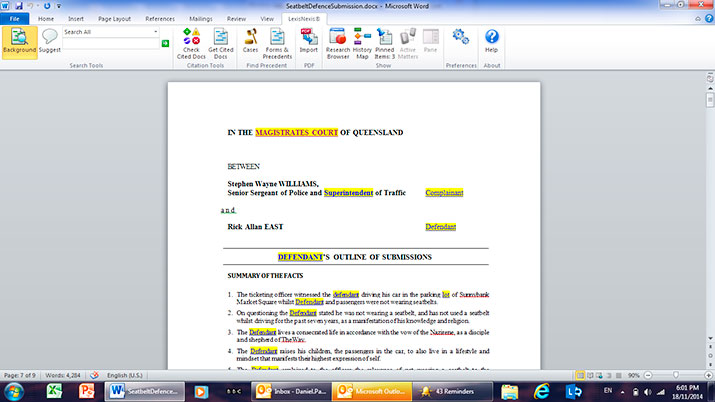Click DEFENDANT link in submissions heading

tap(300, 257)
